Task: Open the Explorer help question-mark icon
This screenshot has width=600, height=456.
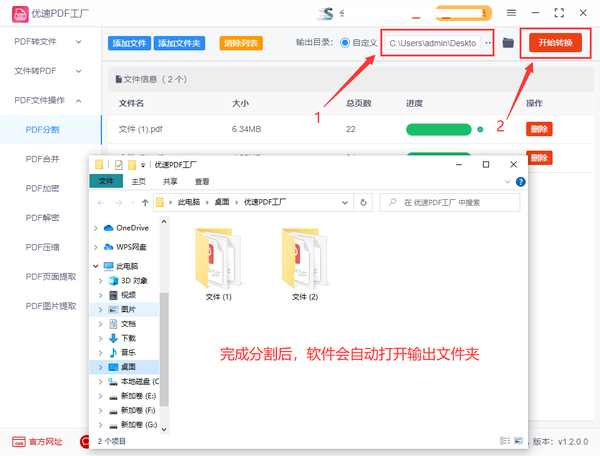Action: tap(520, 182)
